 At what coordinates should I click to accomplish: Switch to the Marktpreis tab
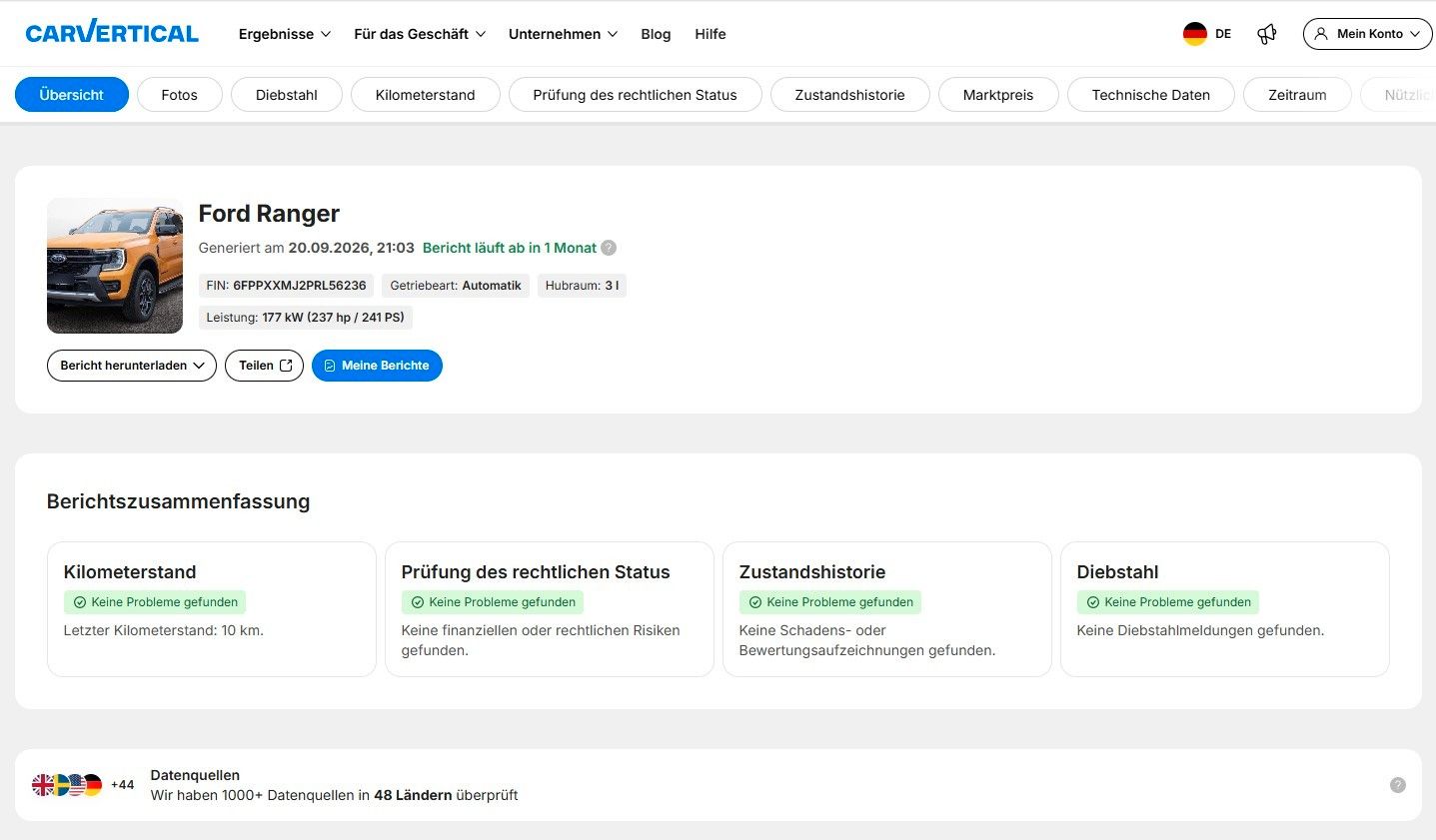click(x=998, y=95)
